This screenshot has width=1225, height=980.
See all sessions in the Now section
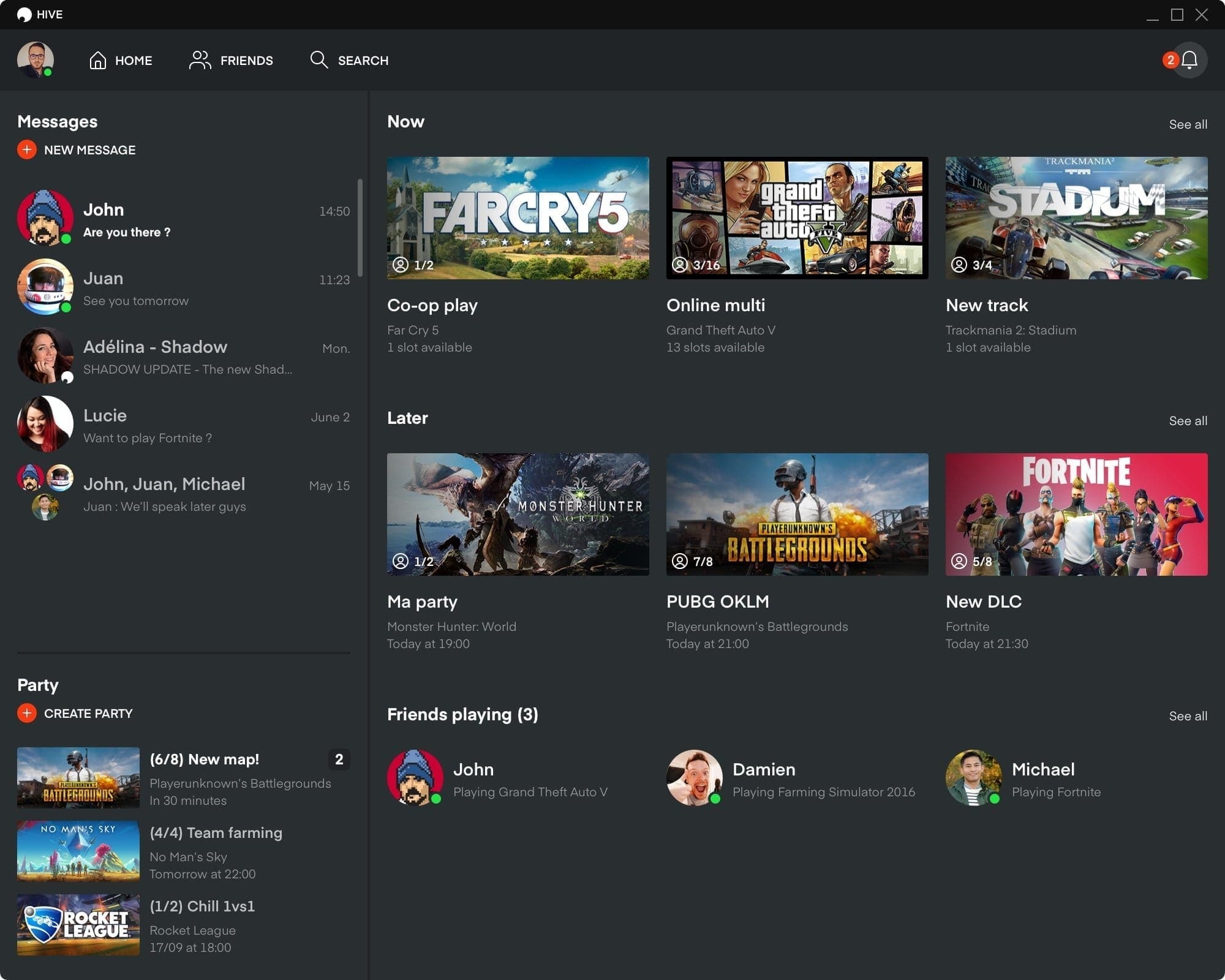[x=1188, y=124]
